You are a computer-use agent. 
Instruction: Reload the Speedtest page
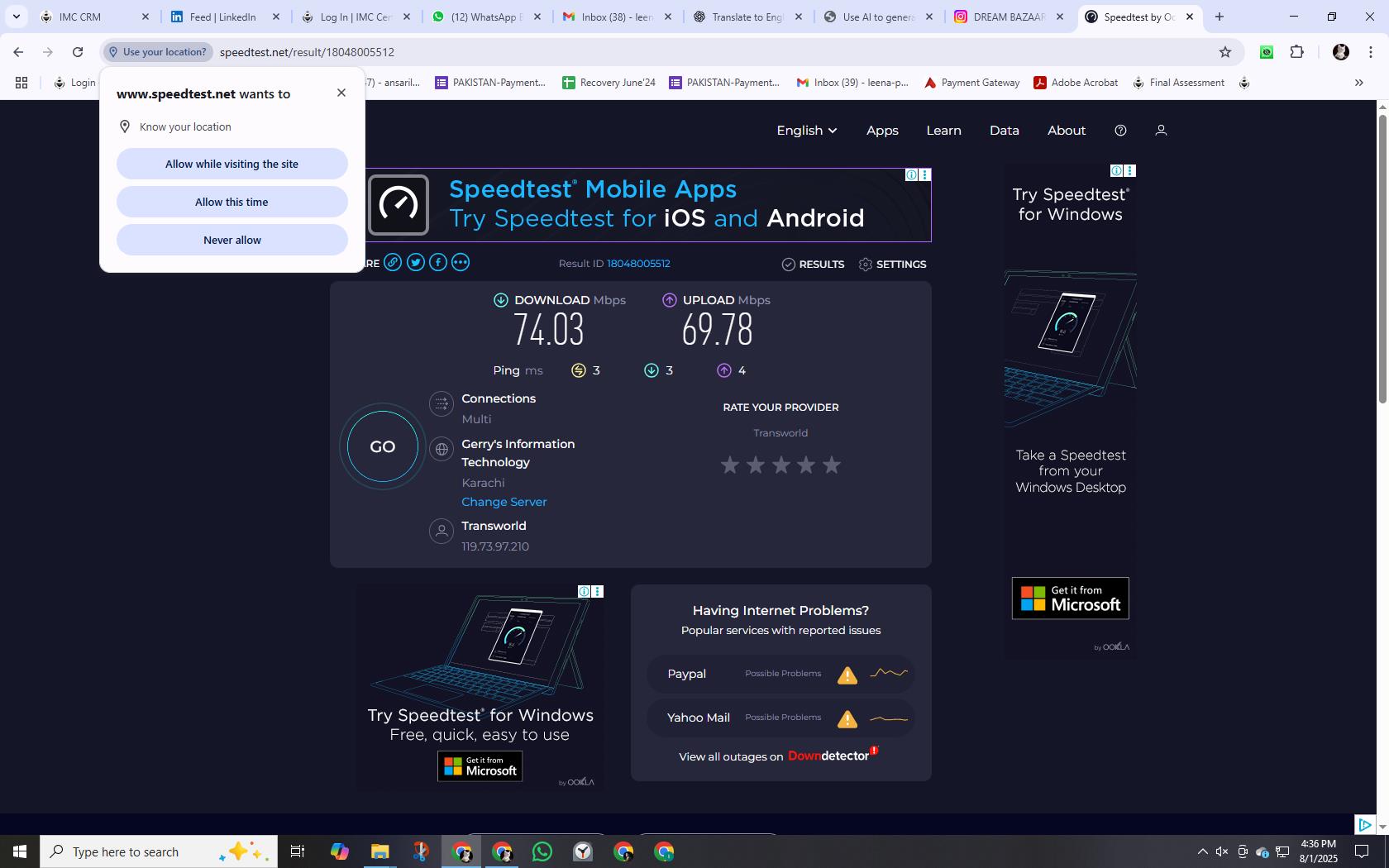tap(78, 52)
